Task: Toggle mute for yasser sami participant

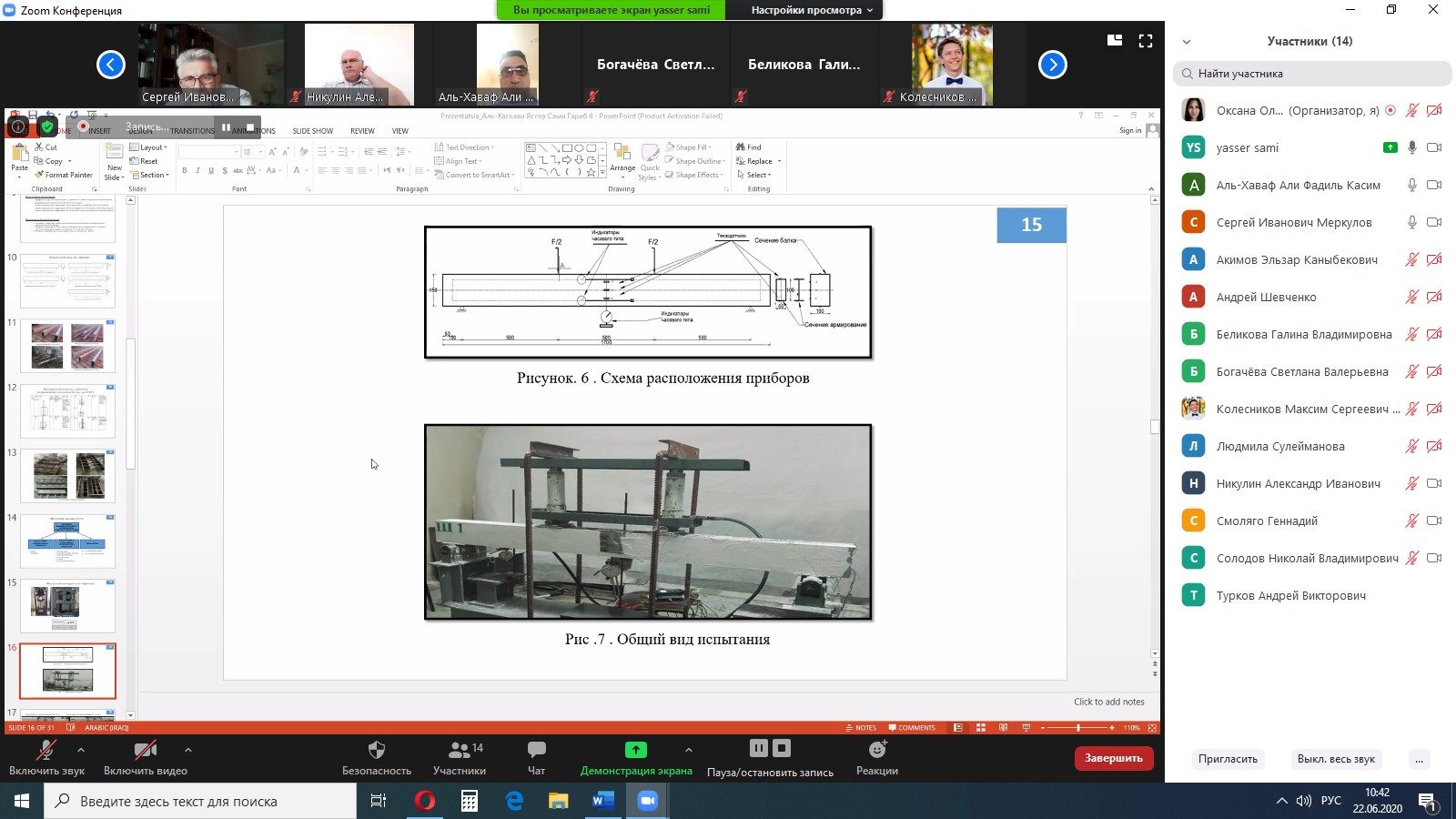Action: [1412, 147]
